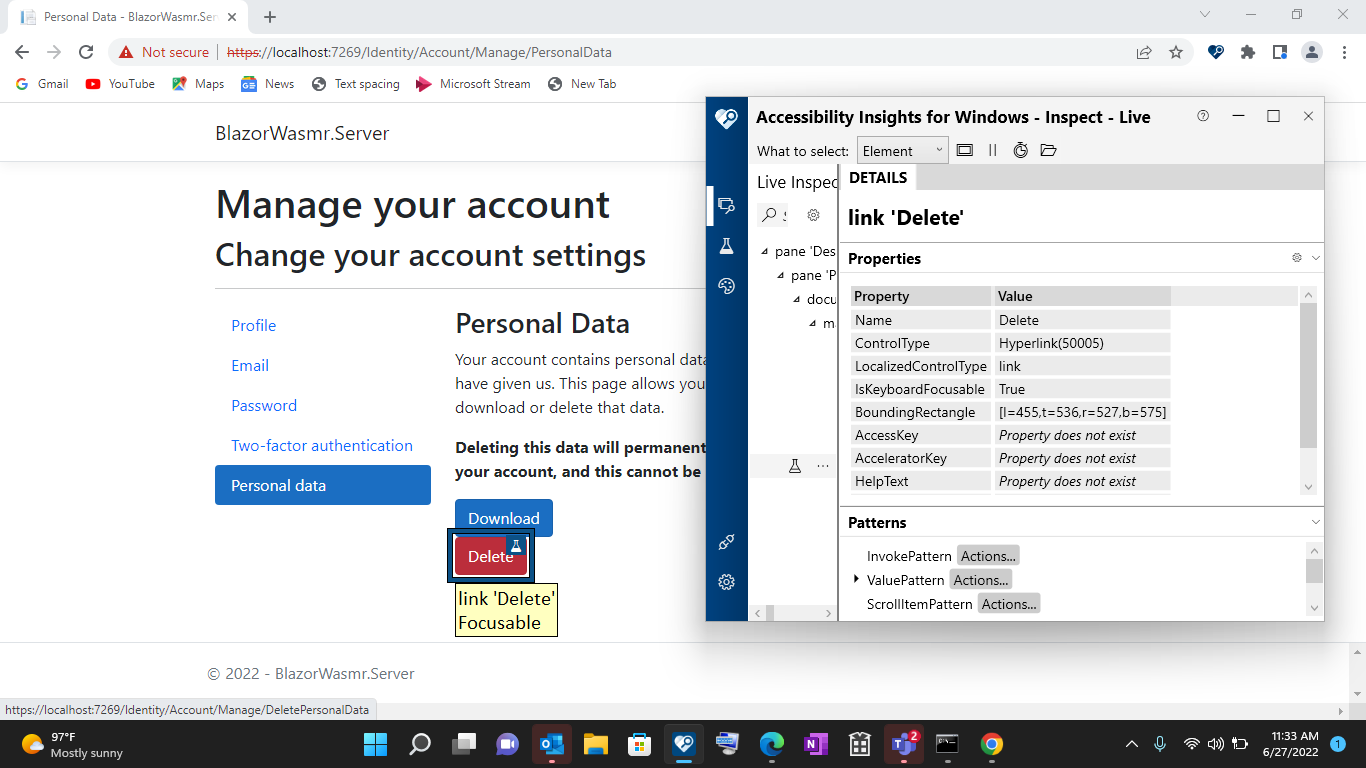The image size is (1366, 768).
Task: Open Accessibility Insights settings gear
Action: tap(726, 581)
